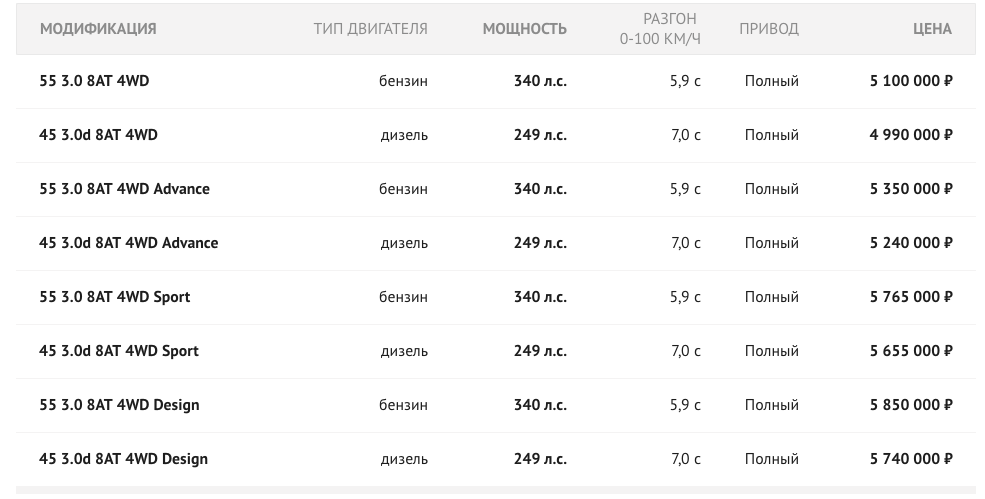Click the 5 740 000 ₽ price
This screenshot has height=499, width=985.
[911, 459]
